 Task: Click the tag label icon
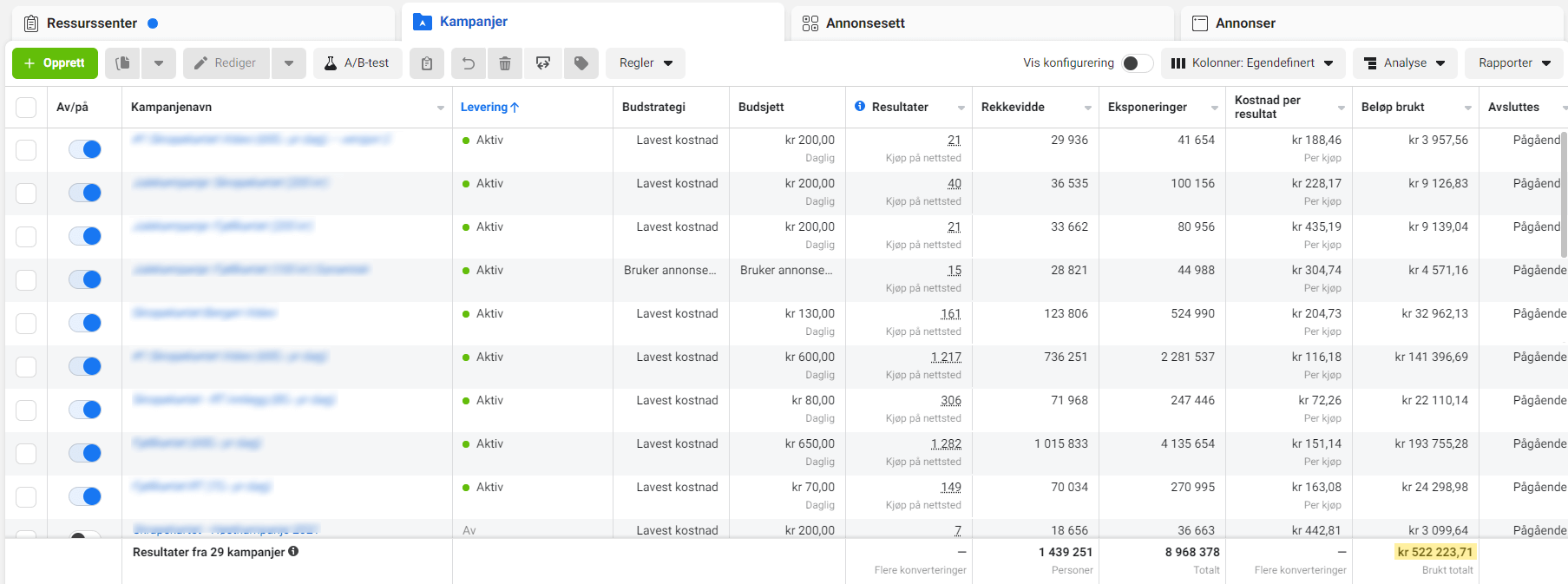pos(581,63)
